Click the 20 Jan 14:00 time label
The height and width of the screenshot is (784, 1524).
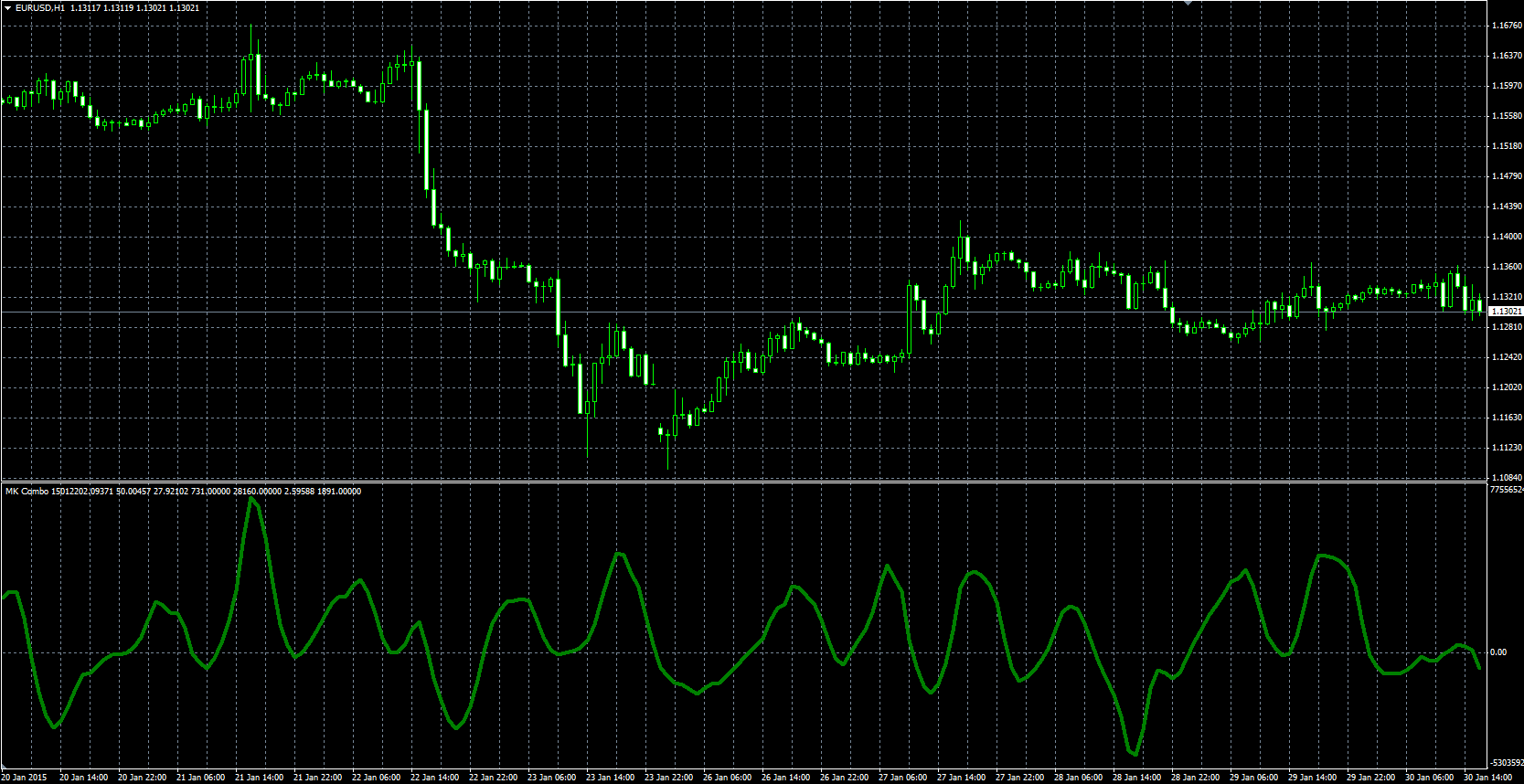tap(83, 778)
